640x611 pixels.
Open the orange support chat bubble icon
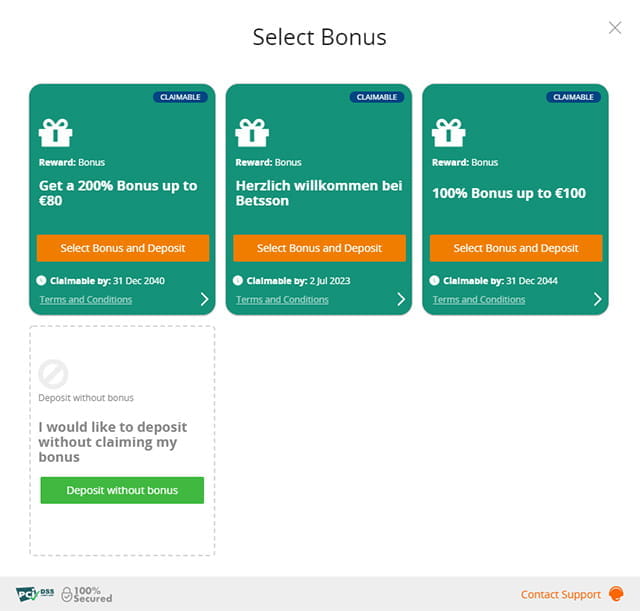click(616, 593)
